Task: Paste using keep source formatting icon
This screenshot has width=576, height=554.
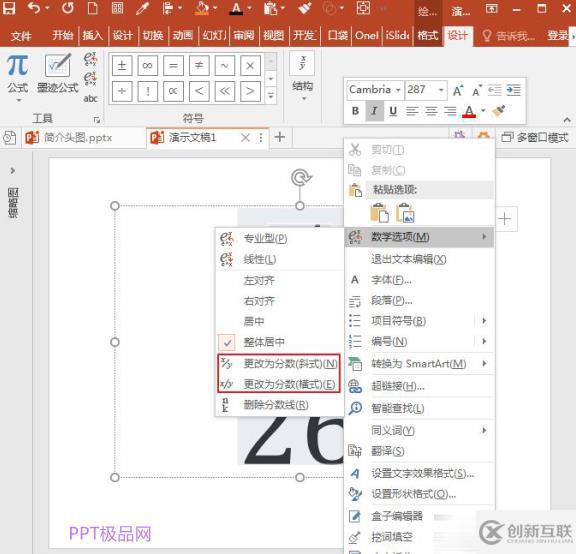Action: point(379,213)
